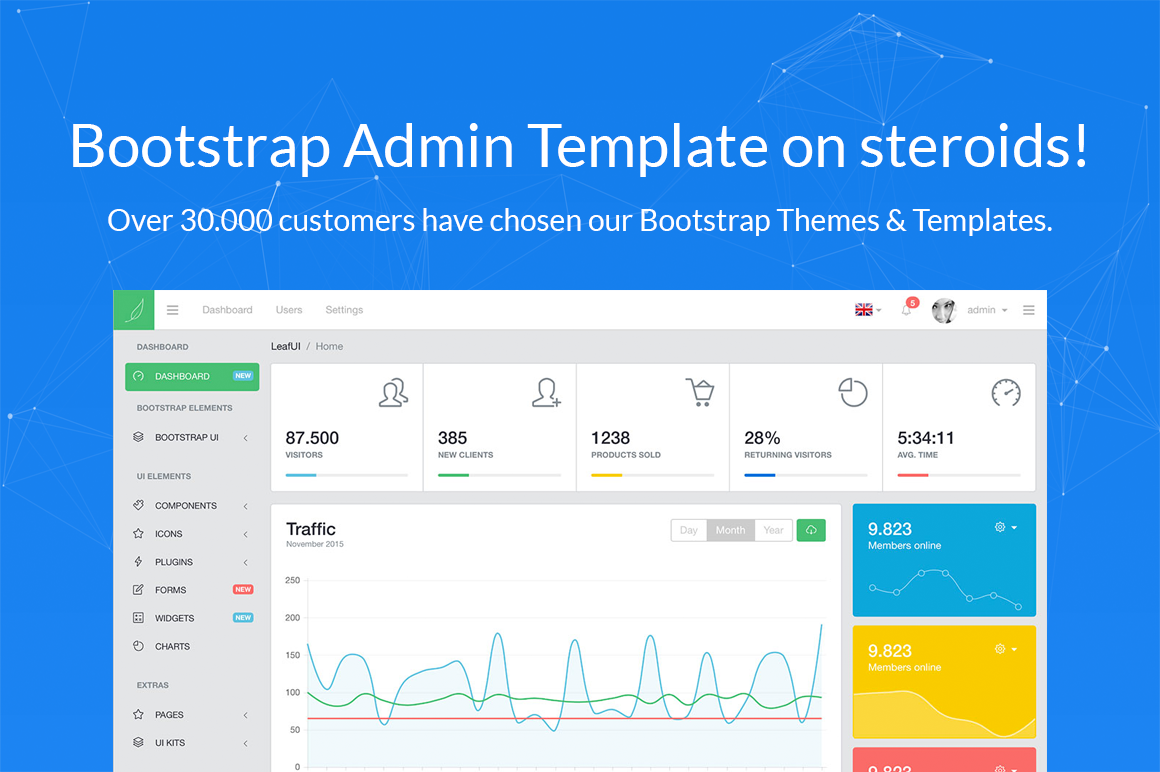This screenshot has width=1160, height=772.
Task: Open the Users top menu item
Action: 289,310
